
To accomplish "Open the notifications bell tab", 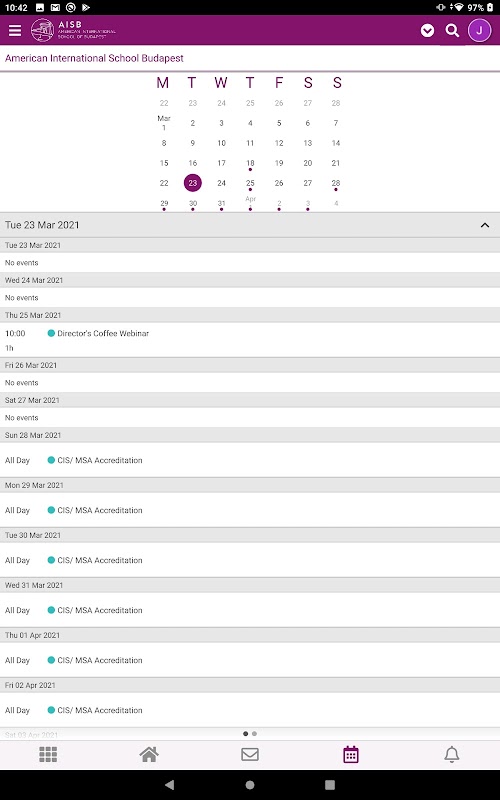I will 452,754.
